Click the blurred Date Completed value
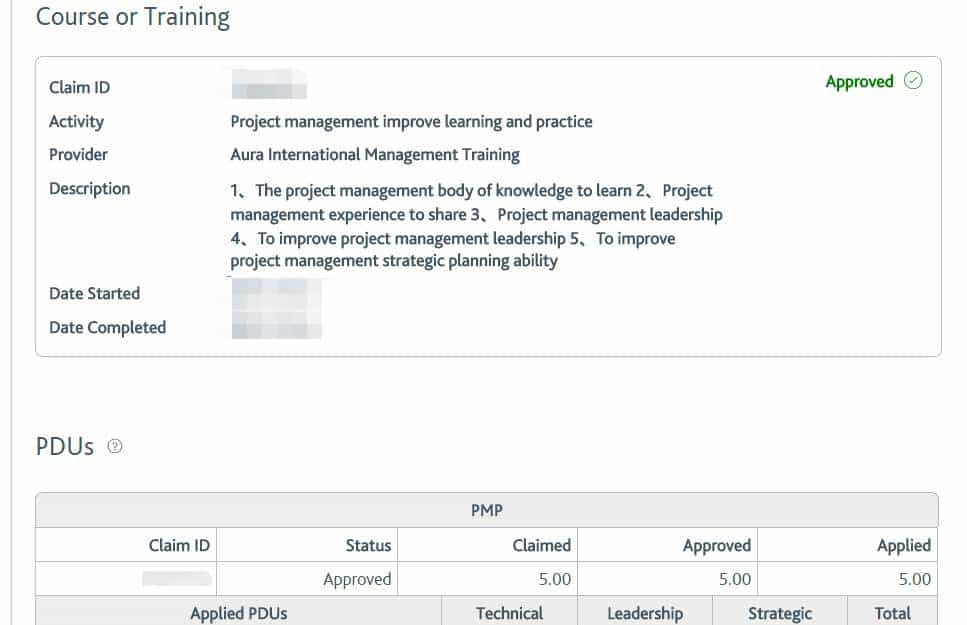Viewport: 967px width, 625px height. coord(276,327)
